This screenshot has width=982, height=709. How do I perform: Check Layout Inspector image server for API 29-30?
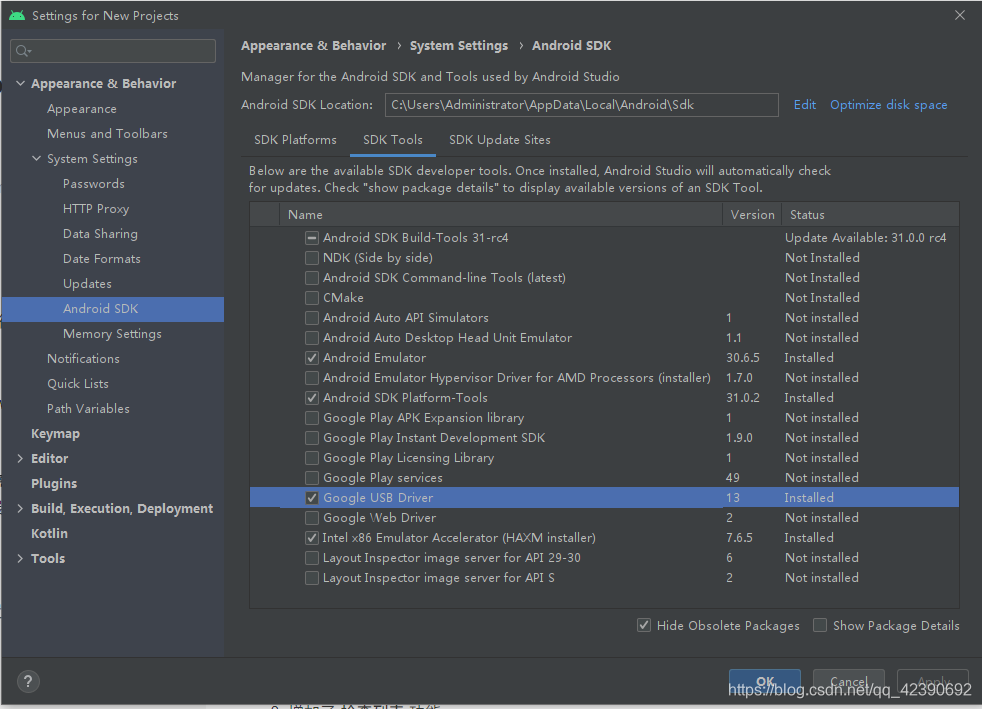coord(312,558)
